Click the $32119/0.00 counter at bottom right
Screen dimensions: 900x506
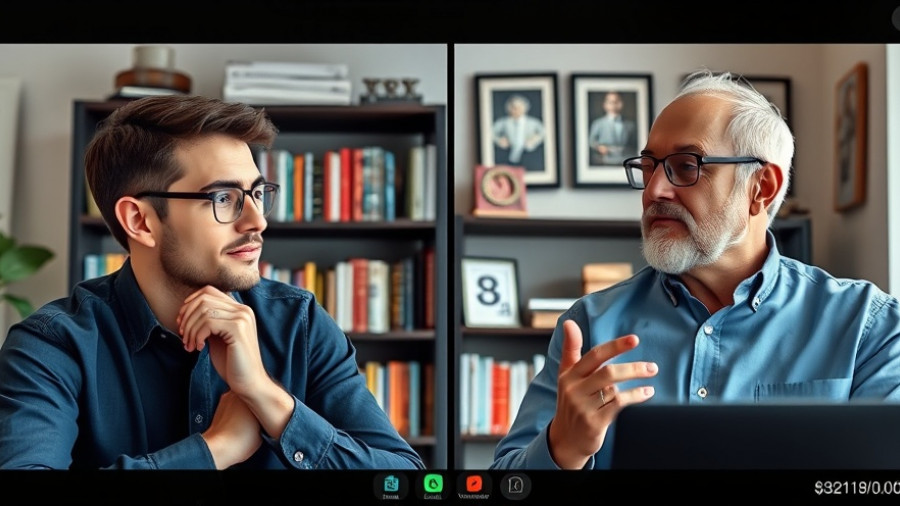coord(855,488)
